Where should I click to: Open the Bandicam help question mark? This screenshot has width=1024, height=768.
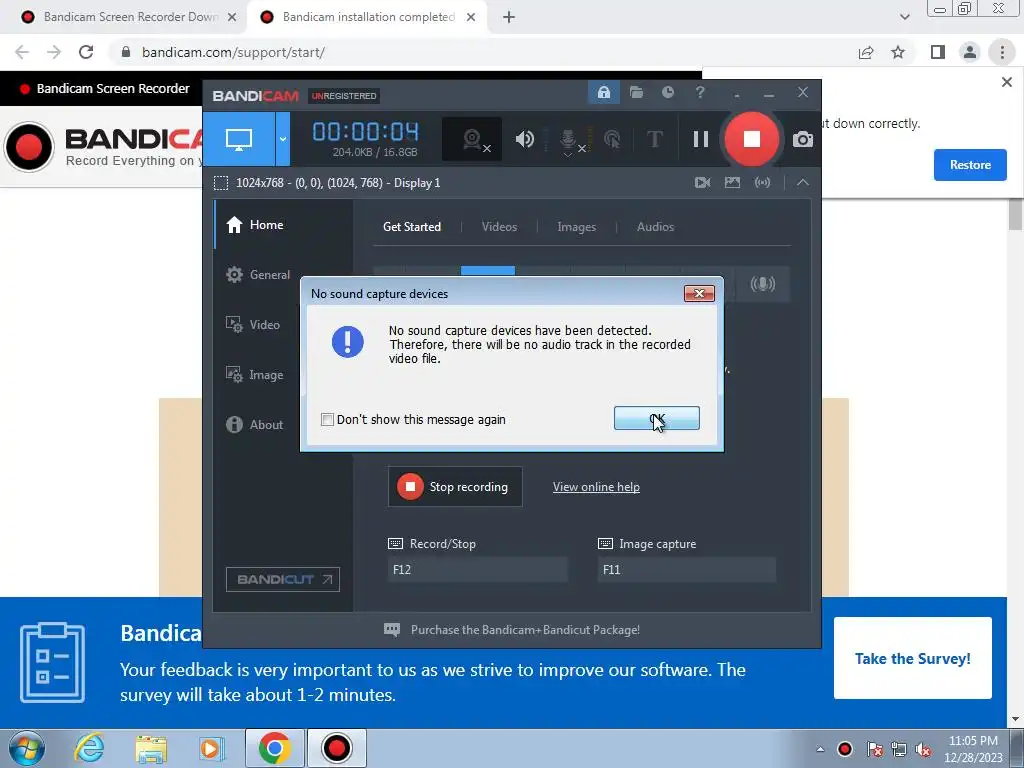(700, 92)
